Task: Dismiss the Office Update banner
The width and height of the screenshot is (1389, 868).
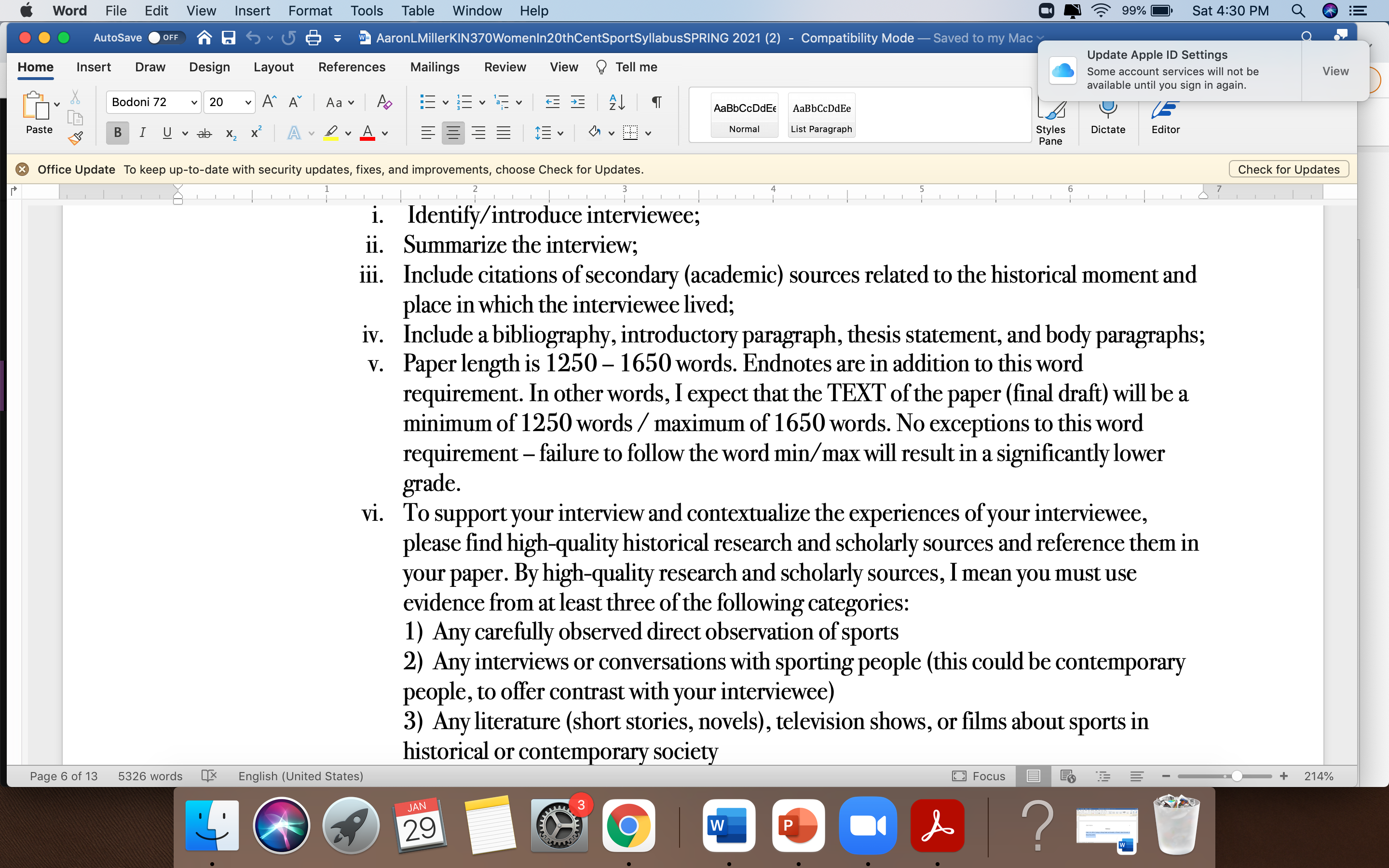Action: point(22,169)
